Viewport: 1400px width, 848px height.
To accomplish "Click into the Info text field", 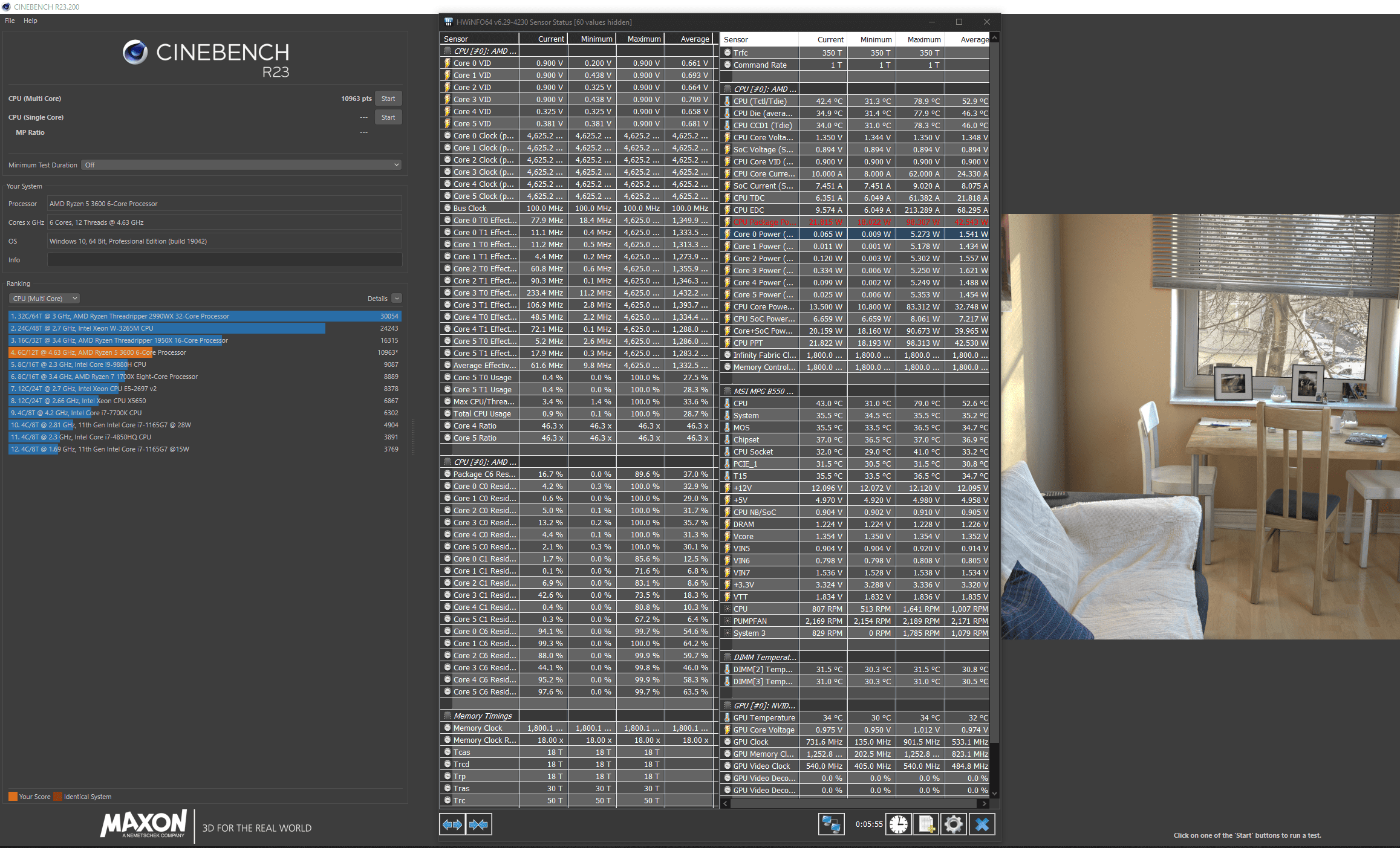I will [x=224, y=260].
